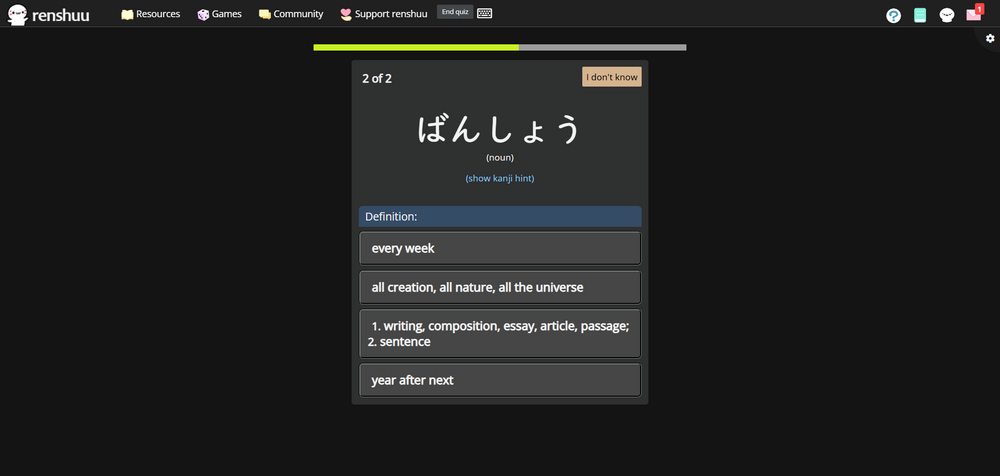
Task: Choose the answer "year after next"
Action: [x=500, y=380]
